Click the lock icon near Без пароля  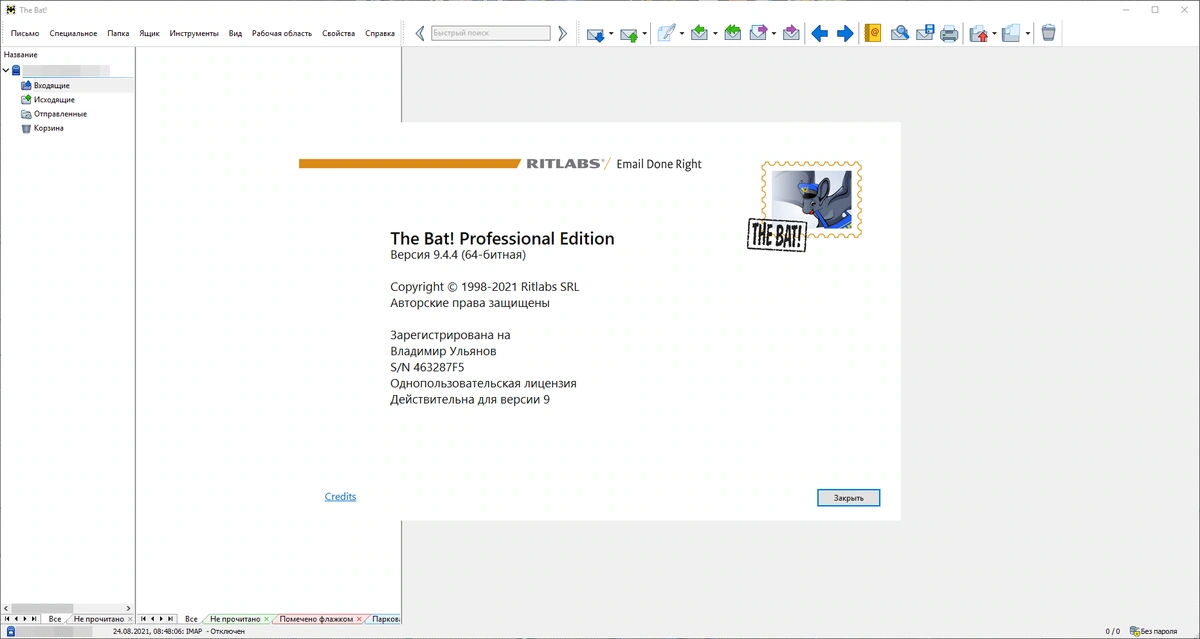click(1134, 631)
